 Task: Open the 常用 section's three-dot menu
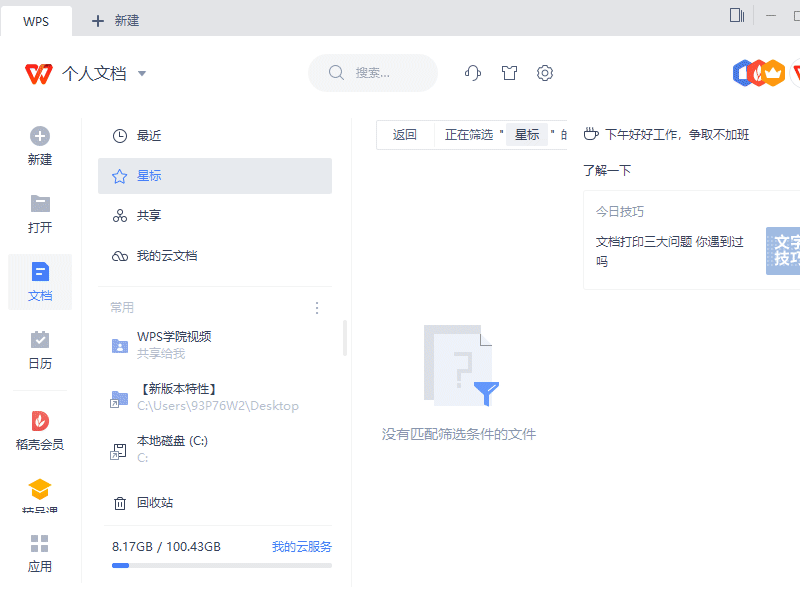click(x=317, y=308)
